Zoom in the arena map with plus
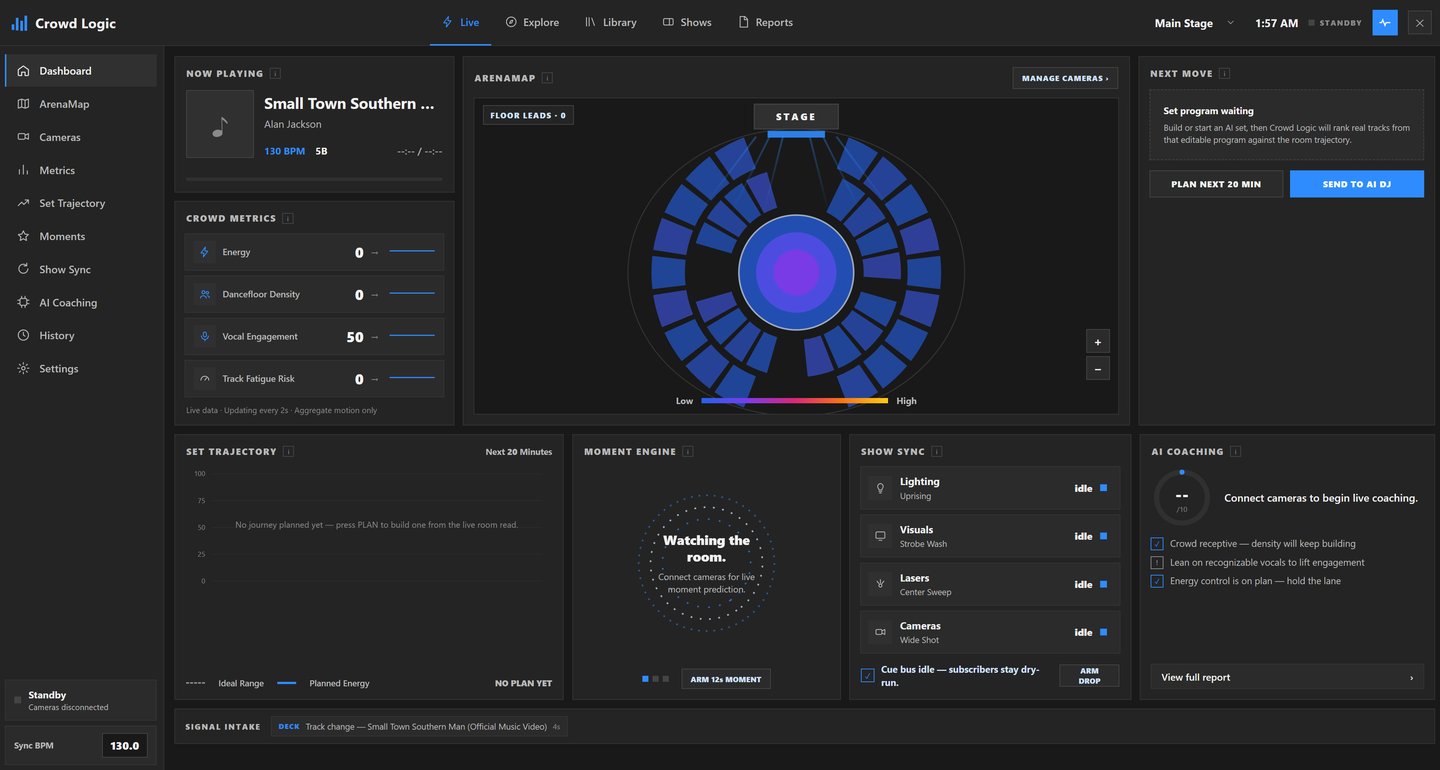 (x=1098, y=342)
